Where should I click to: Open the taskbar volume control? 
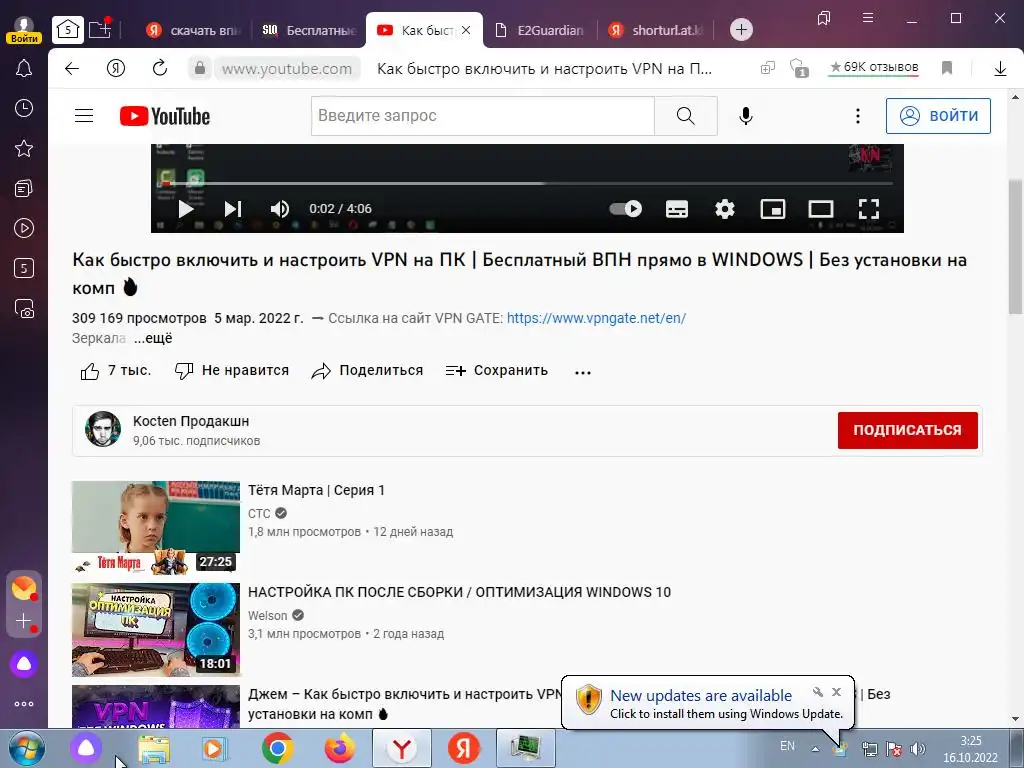(917, 749)
